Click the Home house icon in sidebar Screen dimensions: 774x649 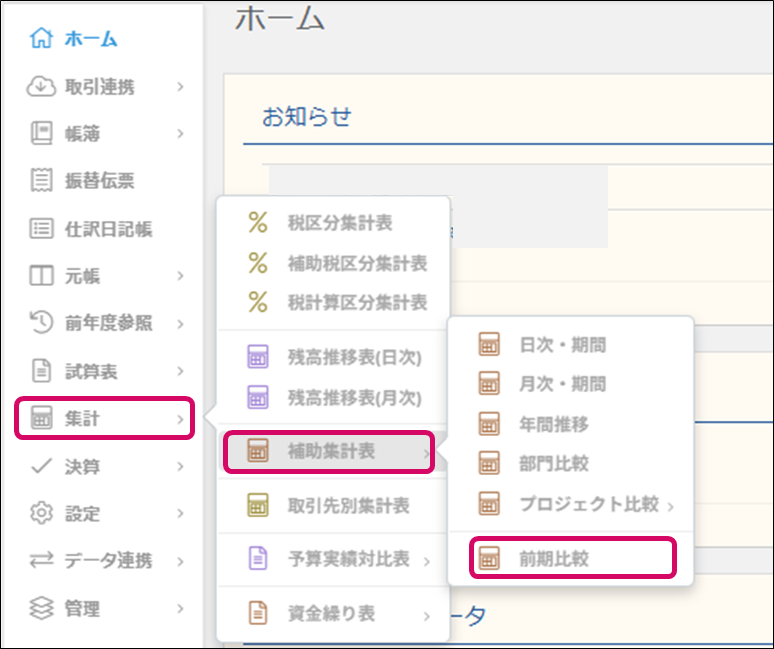click(41, 40)
